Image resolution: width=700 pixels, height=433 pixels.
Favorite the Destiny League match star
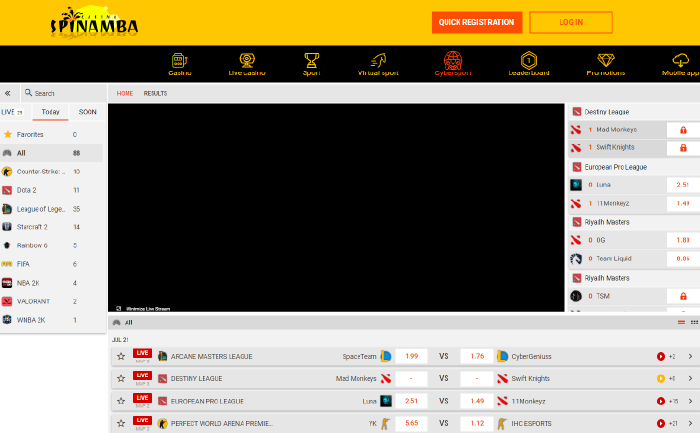click(x=121, y=379)
